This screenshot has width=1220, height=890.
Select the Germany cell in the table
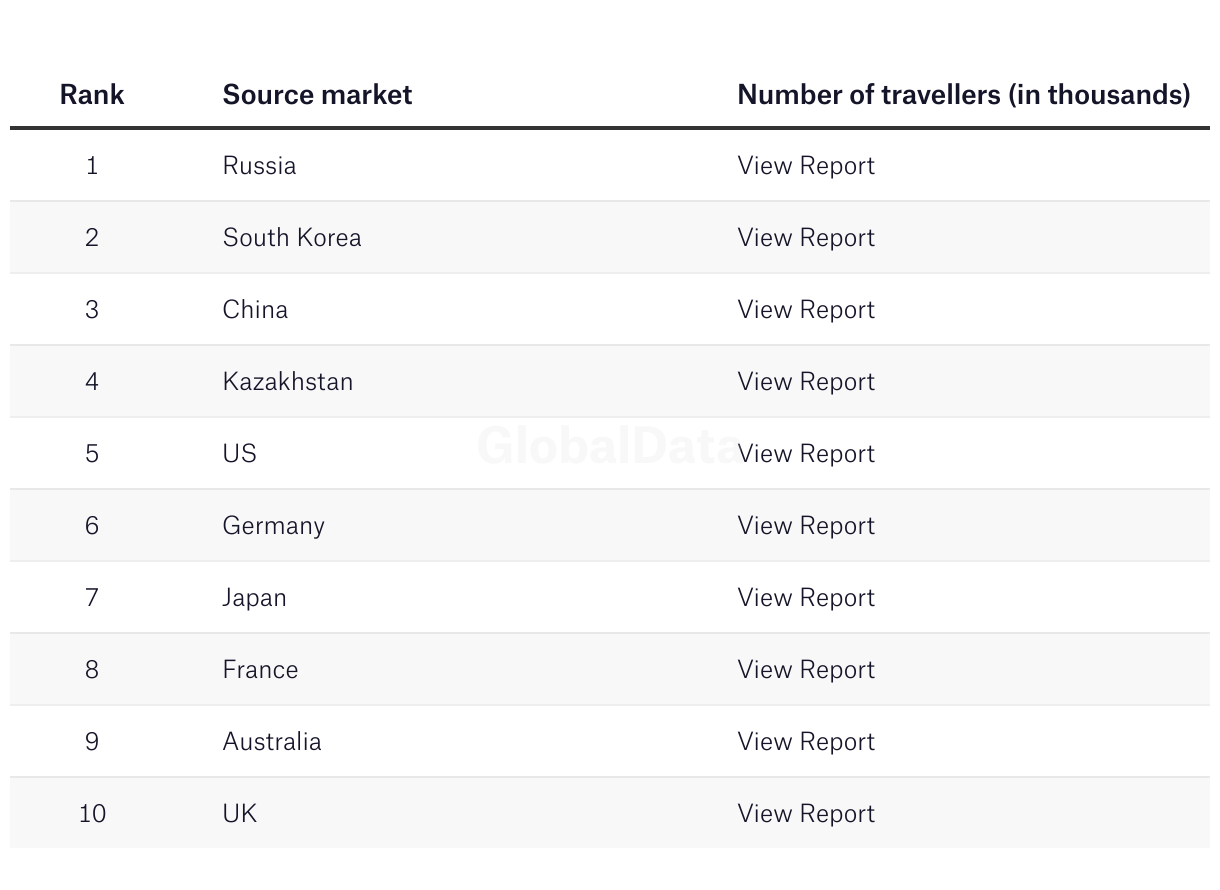click(273, 525)
